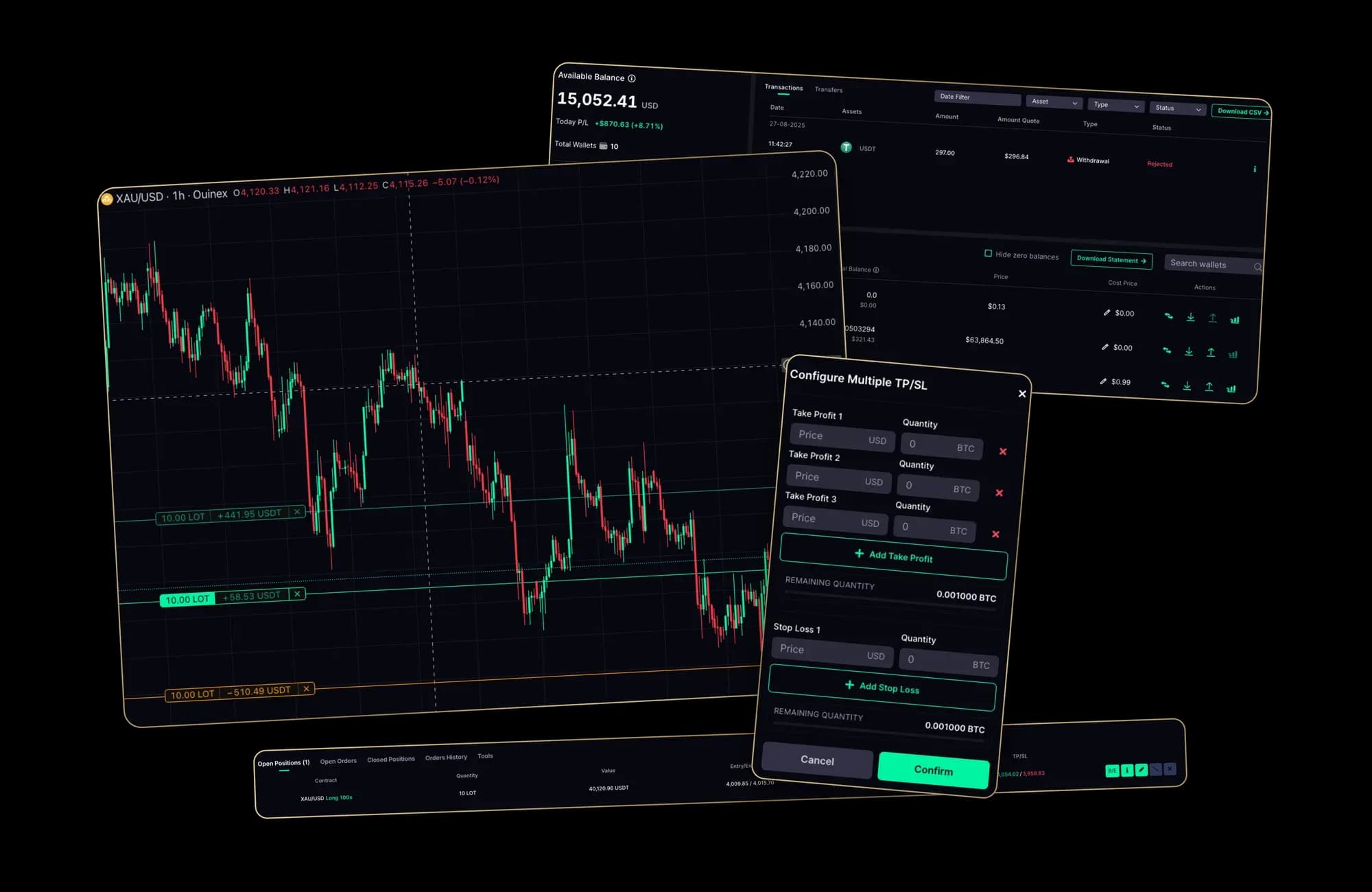
Task: Click deposit icon in the $0.13 wallet row
Action: pos(1191,317)
